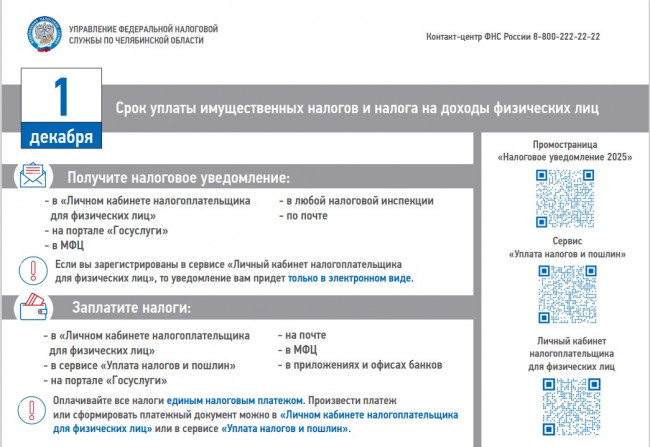Click the blue '1 декабря' date box
The image size is (650, 447).
click(61, 111)
